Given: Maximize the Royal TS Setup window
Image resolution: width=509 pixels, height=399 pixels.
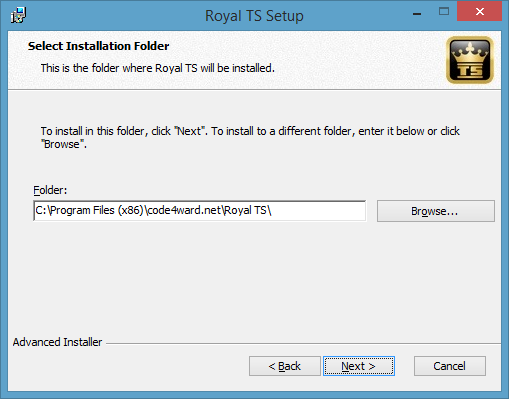Looking at the screenshot, I should coord(444,12).
